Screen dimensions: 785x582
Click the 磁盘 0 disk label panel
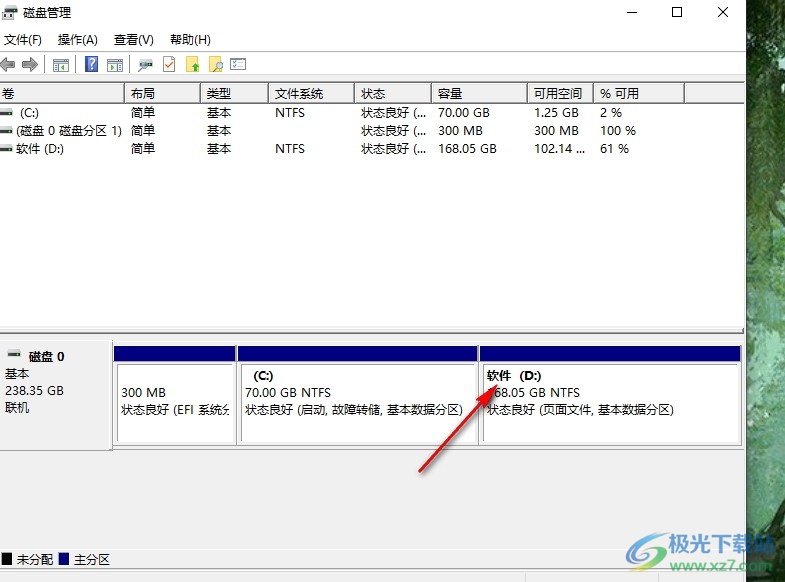coord(56,395)
